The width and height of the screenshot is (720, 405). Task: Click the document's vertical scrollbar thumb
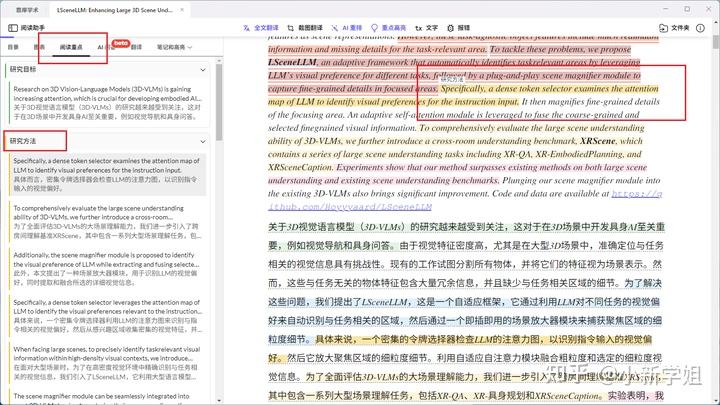click(715, 43)
